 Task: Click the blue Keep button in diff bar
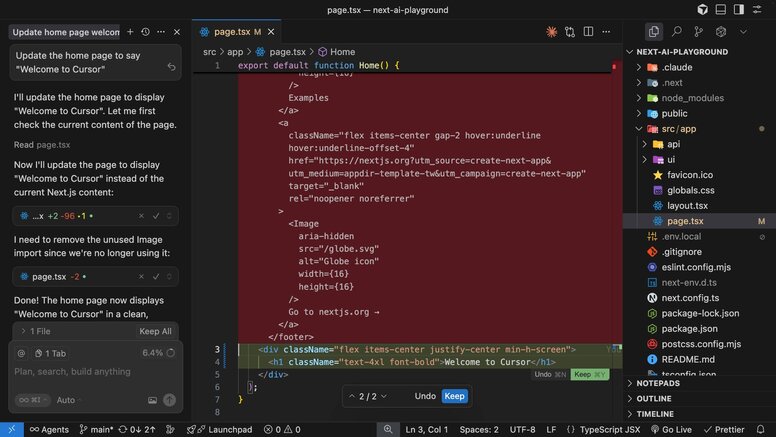pos(454,396)
